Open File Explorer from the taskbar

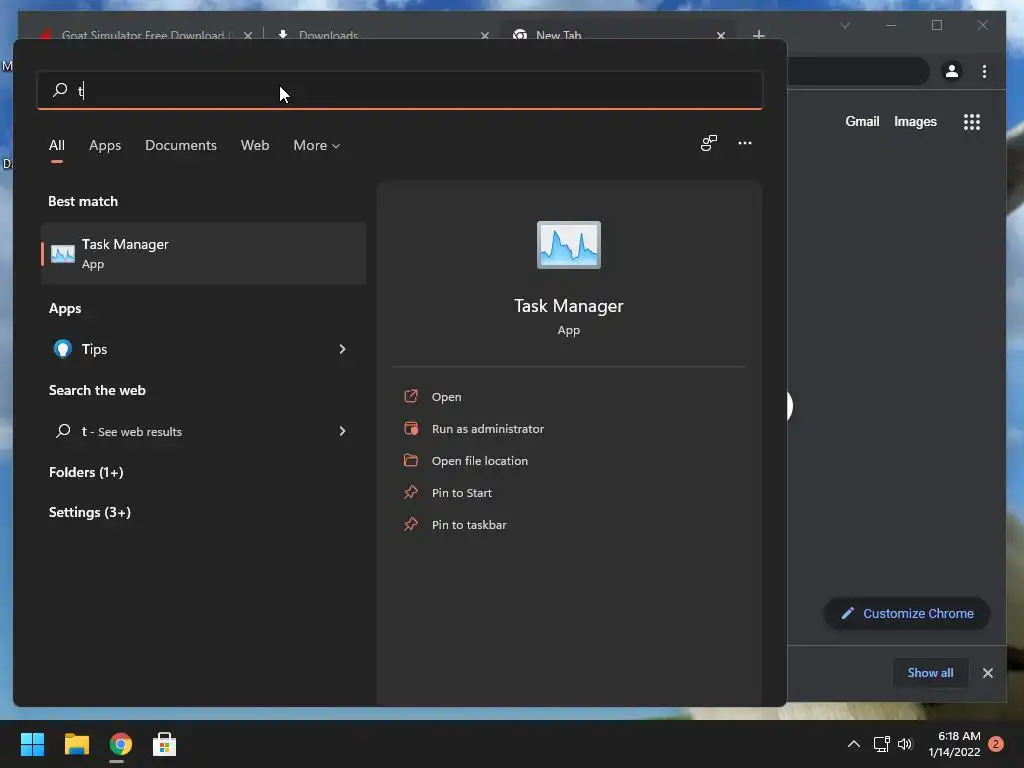(76, 744)
